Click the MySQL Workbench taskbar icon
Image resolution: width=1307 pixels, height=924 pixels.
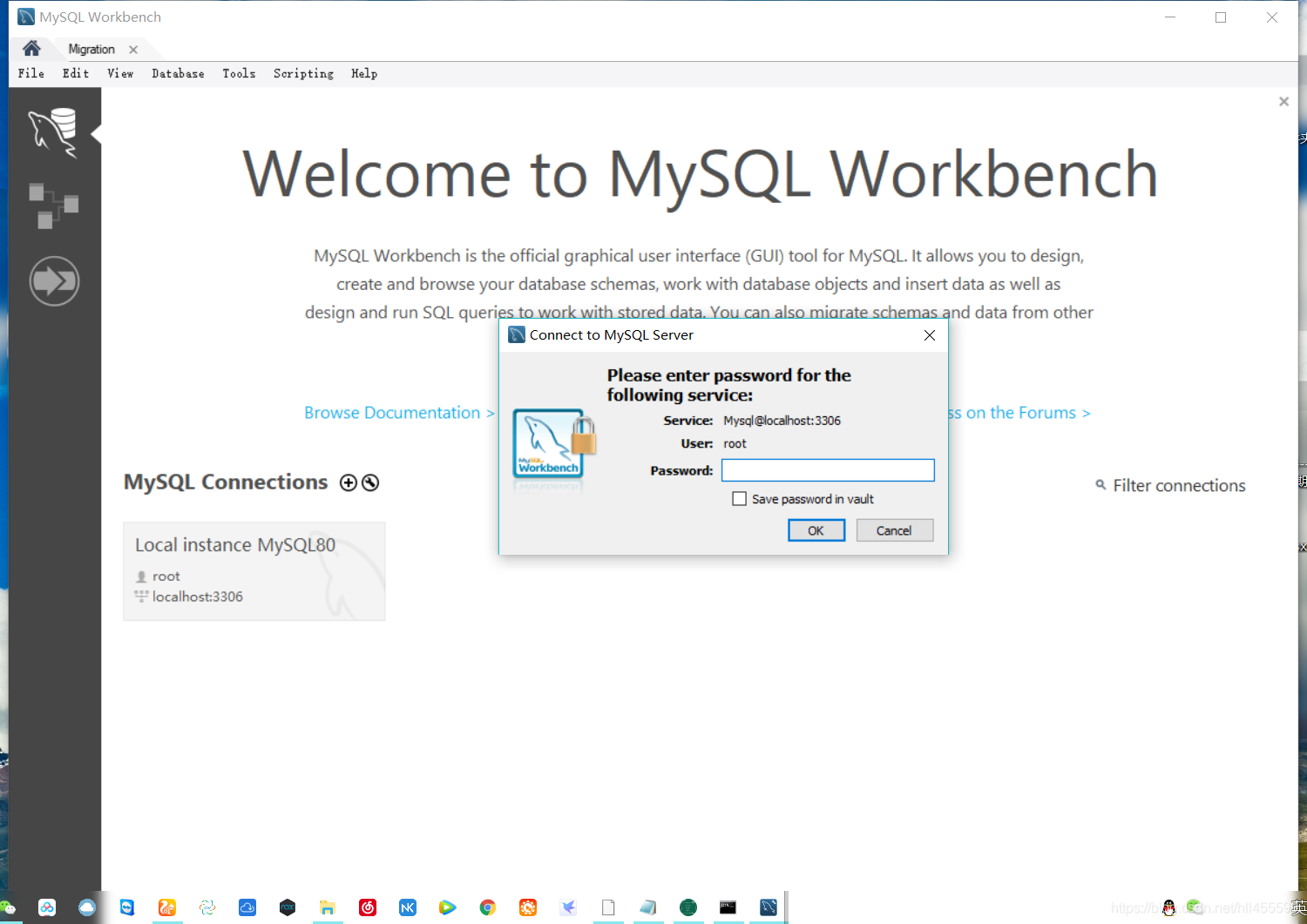pos(768,907)
